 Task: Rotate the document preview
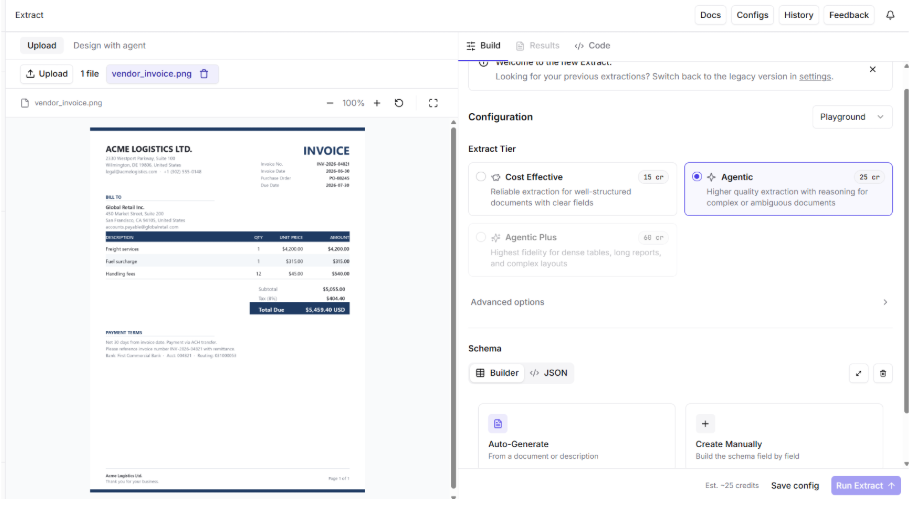pos(399,103)
